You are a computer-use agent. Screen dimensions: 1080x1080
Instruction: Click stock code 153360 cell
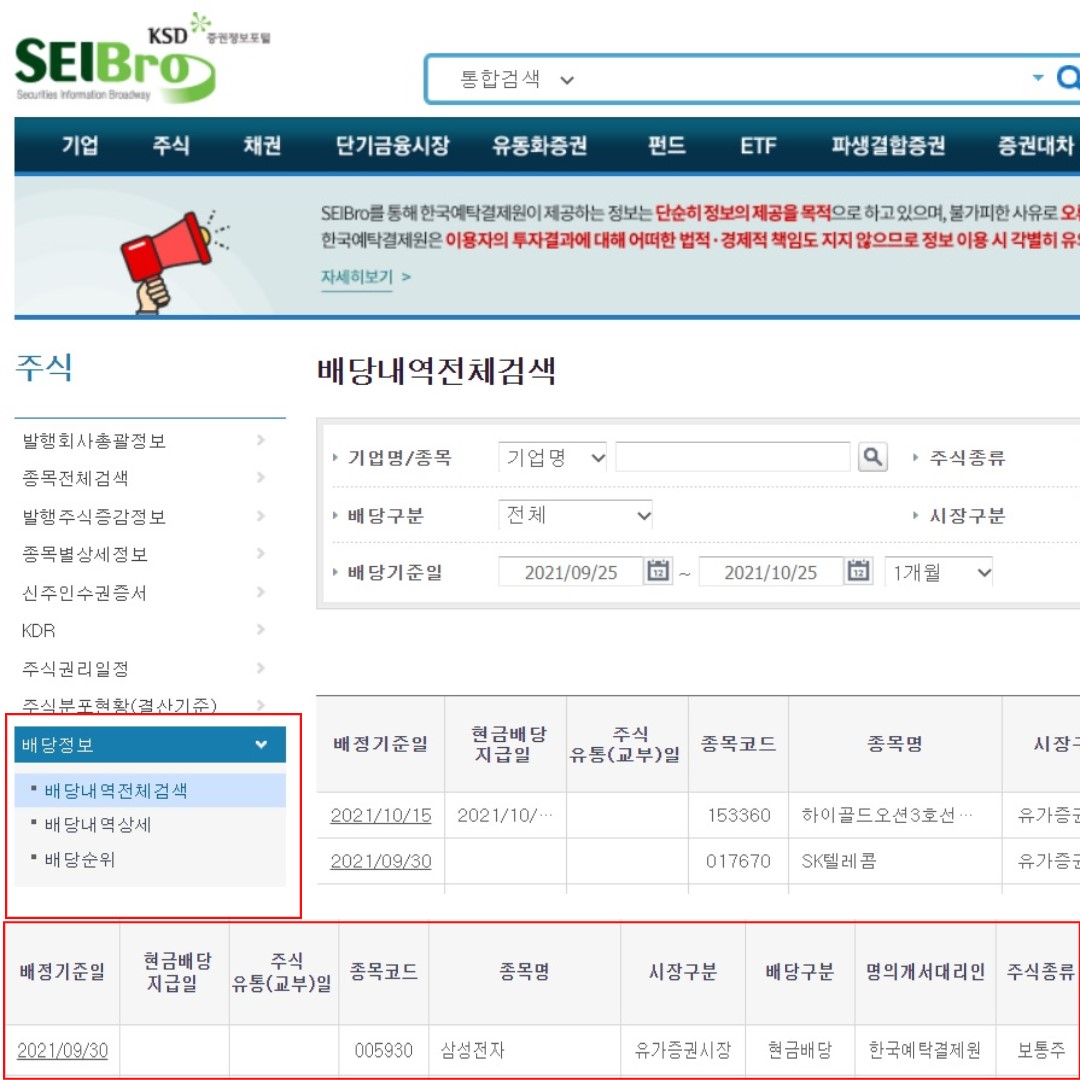[x=738, y=816]
